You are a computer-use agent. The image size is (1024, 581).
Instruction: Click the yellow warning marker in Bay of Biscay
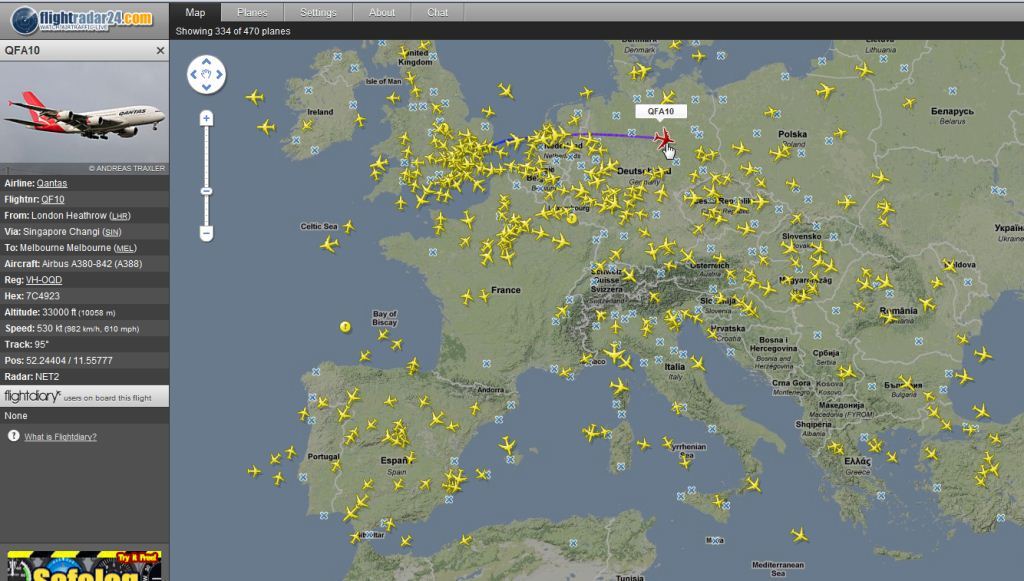[345, 326]
